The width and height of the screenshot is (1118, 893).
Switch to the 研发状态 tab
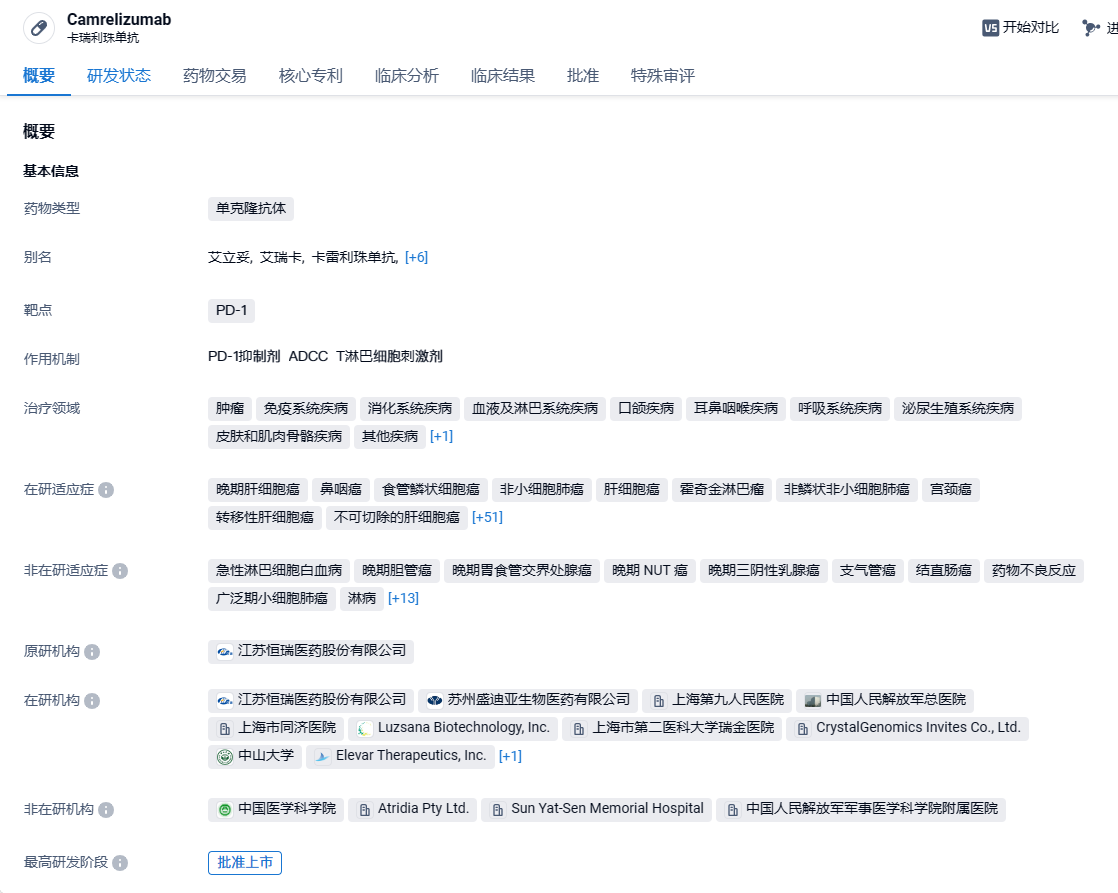[x=119, y=76]
